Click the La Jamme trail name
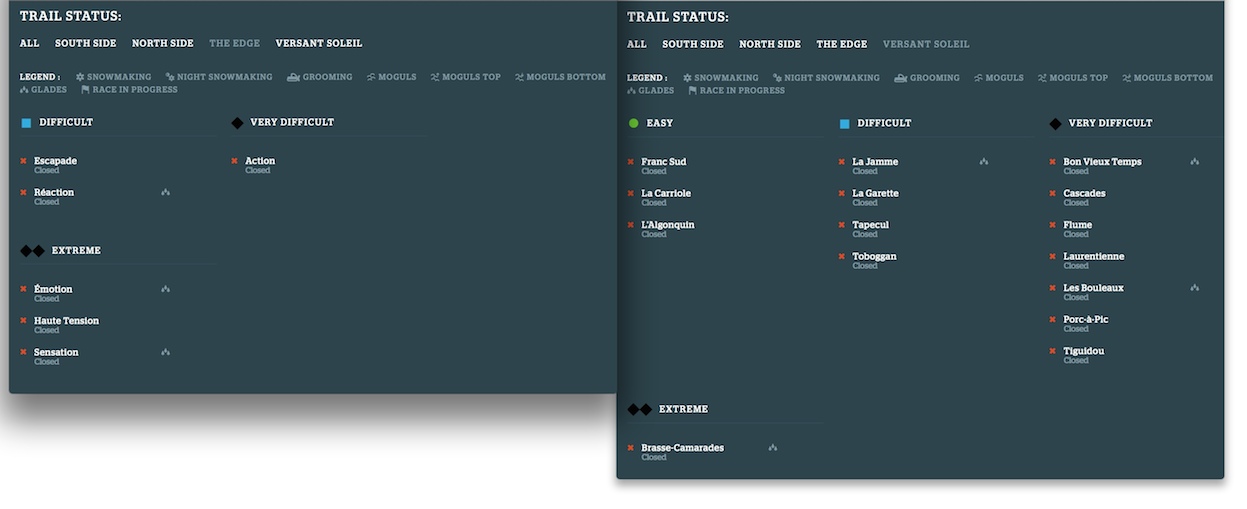The height and width of the screenshot is (509, 1247). pos(875,162)
